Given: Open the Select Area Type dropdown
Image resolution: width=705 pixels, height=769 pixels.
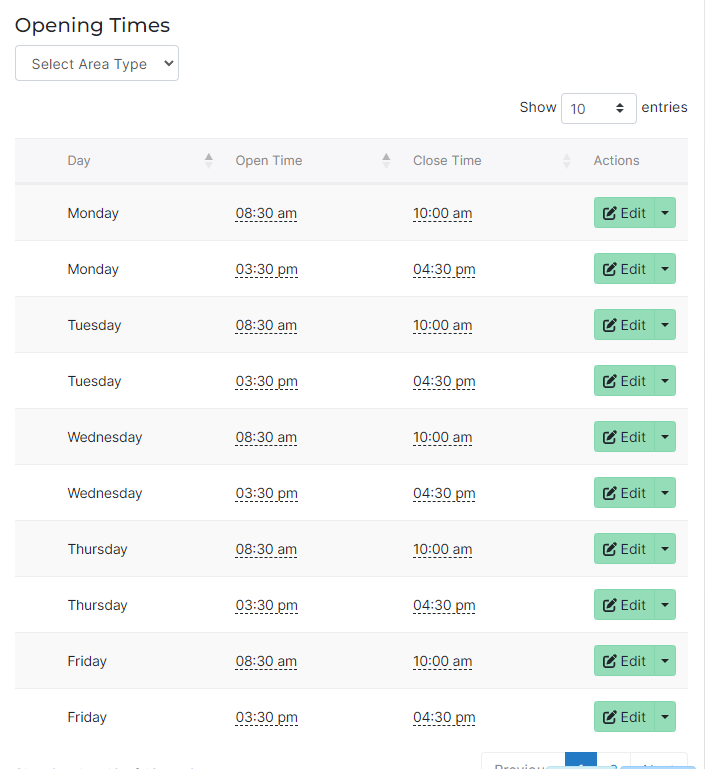Looking at the screenshot, I should click(97, 63).
